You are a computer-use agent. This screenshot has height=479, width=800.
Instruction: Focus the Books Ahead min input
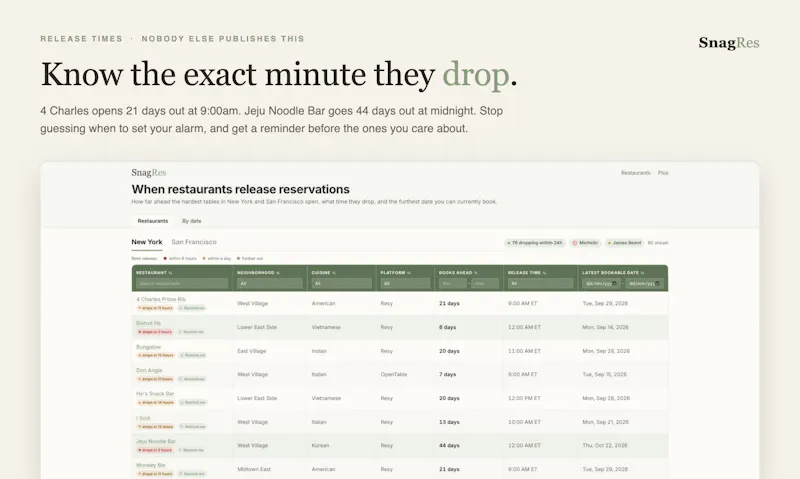(453, 284)
